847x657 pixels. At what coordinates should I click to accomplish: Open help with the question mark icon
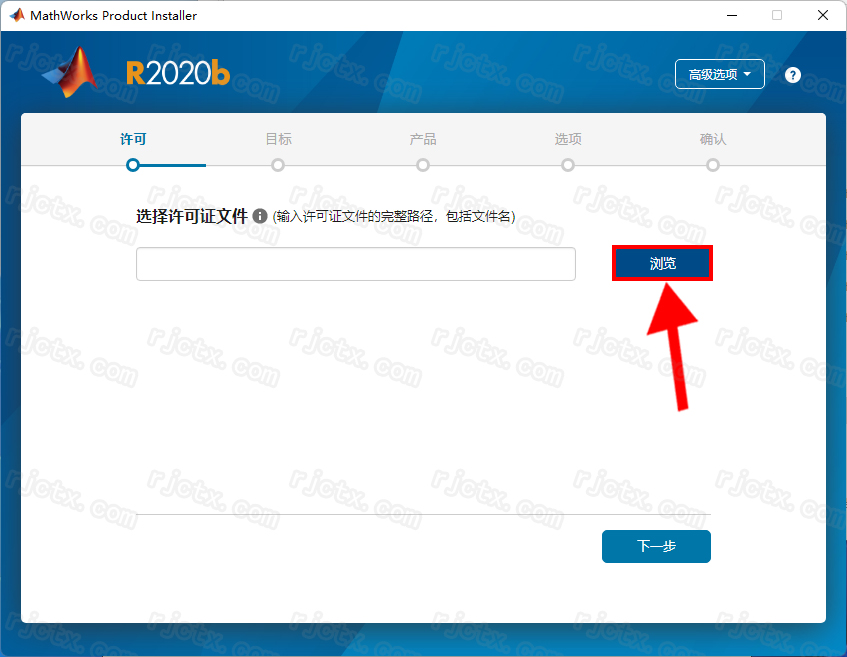(793, 75)
